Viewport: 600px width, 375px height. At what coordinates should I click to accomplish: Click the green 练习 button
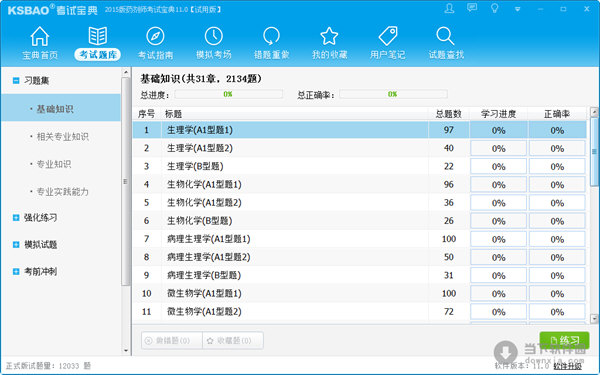pyautogui.click(x=564, y=340)
